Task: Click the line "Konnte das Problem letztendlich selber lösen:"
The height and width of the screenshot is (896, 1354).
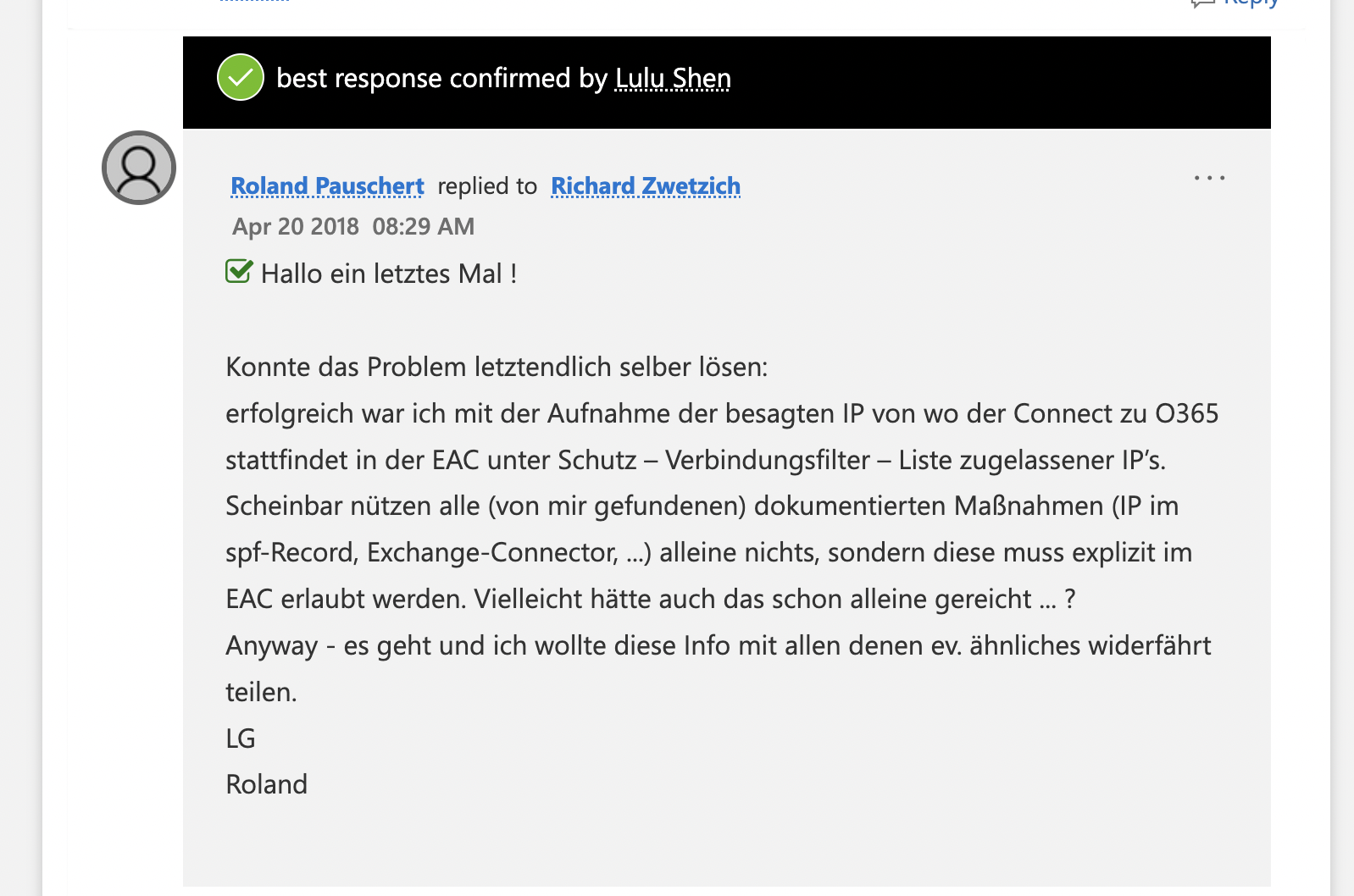Action: coord(497,368)
